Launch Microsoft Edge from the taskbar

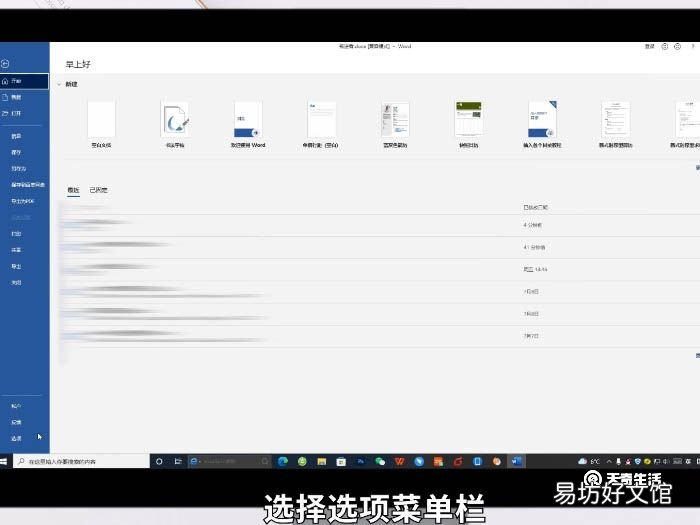283,462
